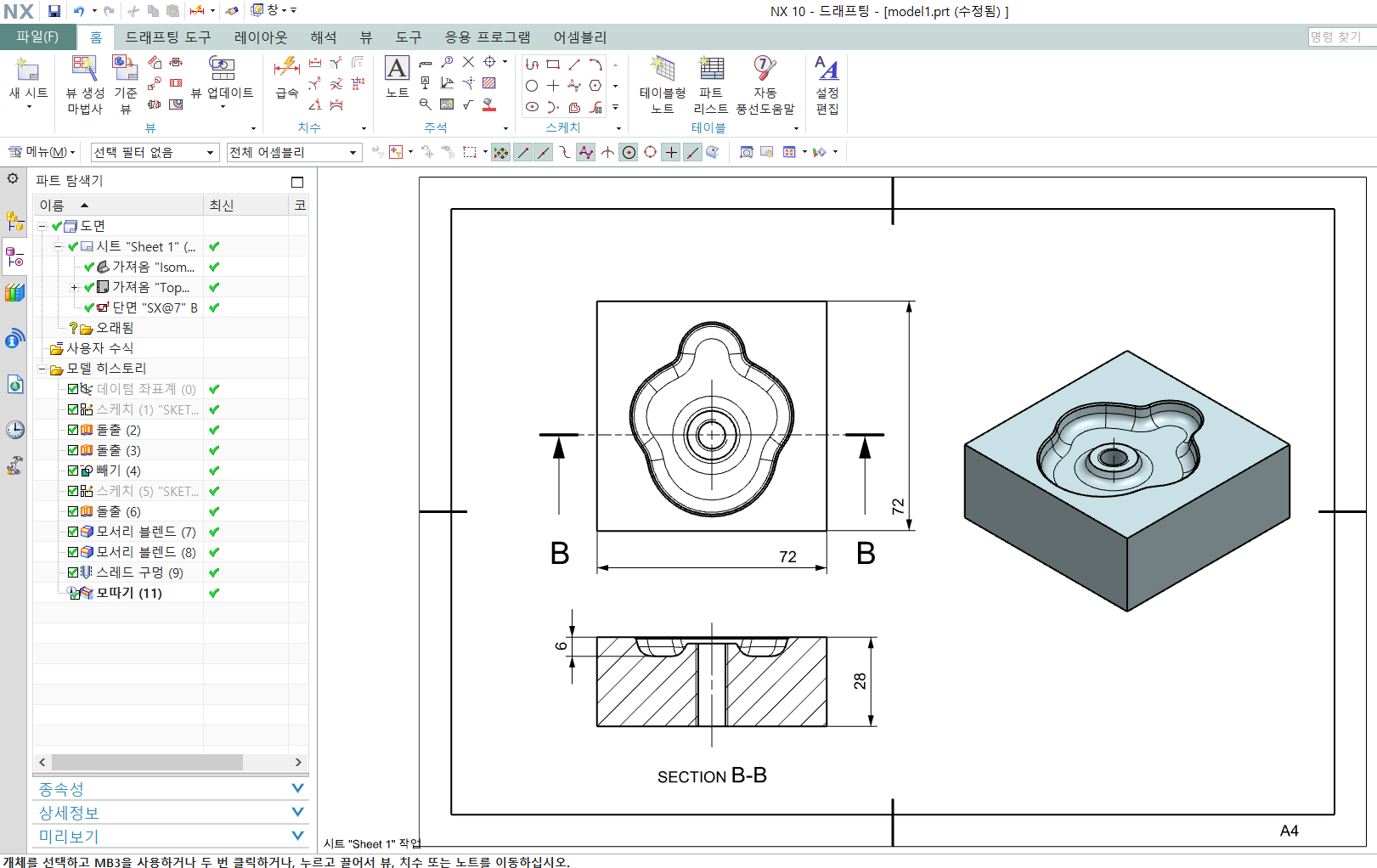Toggle checkbox for 모서리 블렌드 (8)
This screenshot has width=1377, height=868.
click(73, 552)
